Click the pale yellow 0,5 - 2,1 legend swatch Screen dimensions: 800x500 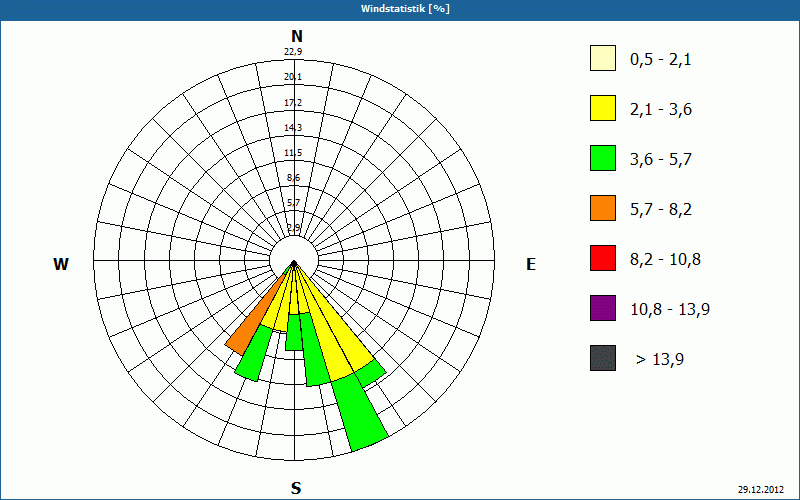coord(603,58)
